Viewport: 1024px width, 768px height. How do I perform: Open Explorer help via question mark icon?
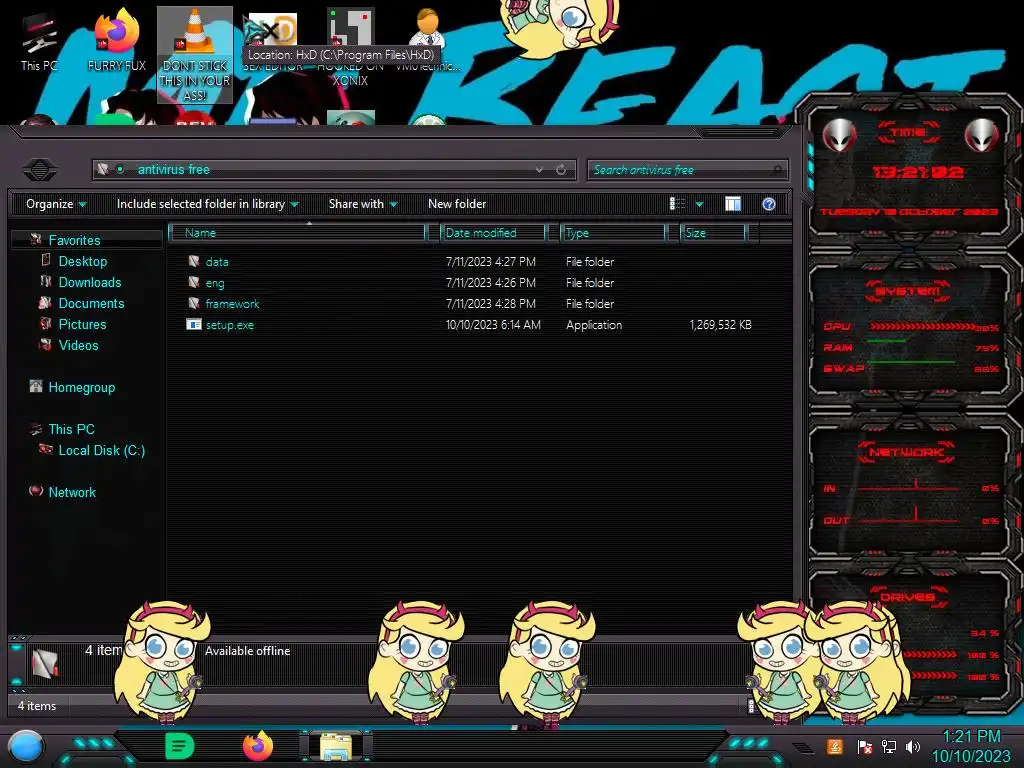tap(769, 204)
